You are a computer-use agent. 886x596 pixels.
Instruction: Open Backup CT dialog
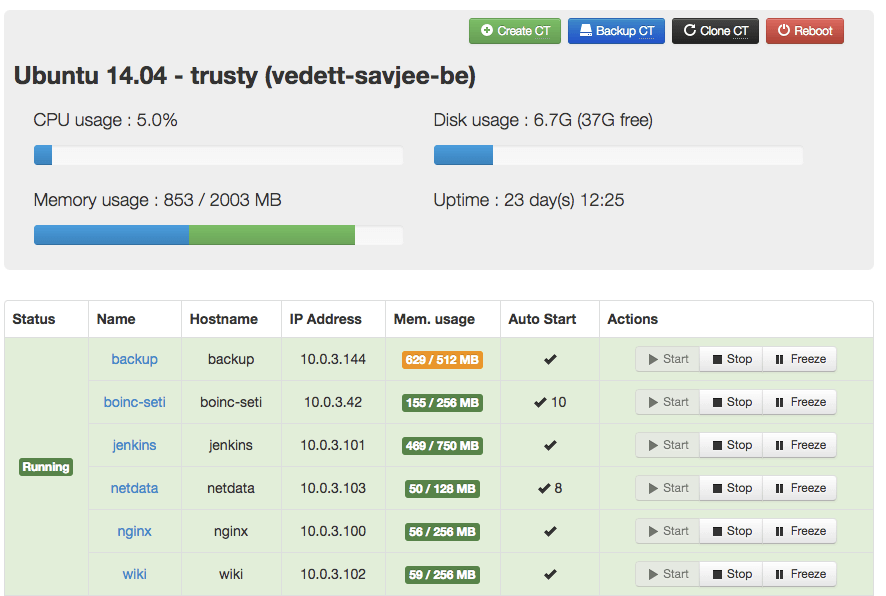click(x=616, y=31)
